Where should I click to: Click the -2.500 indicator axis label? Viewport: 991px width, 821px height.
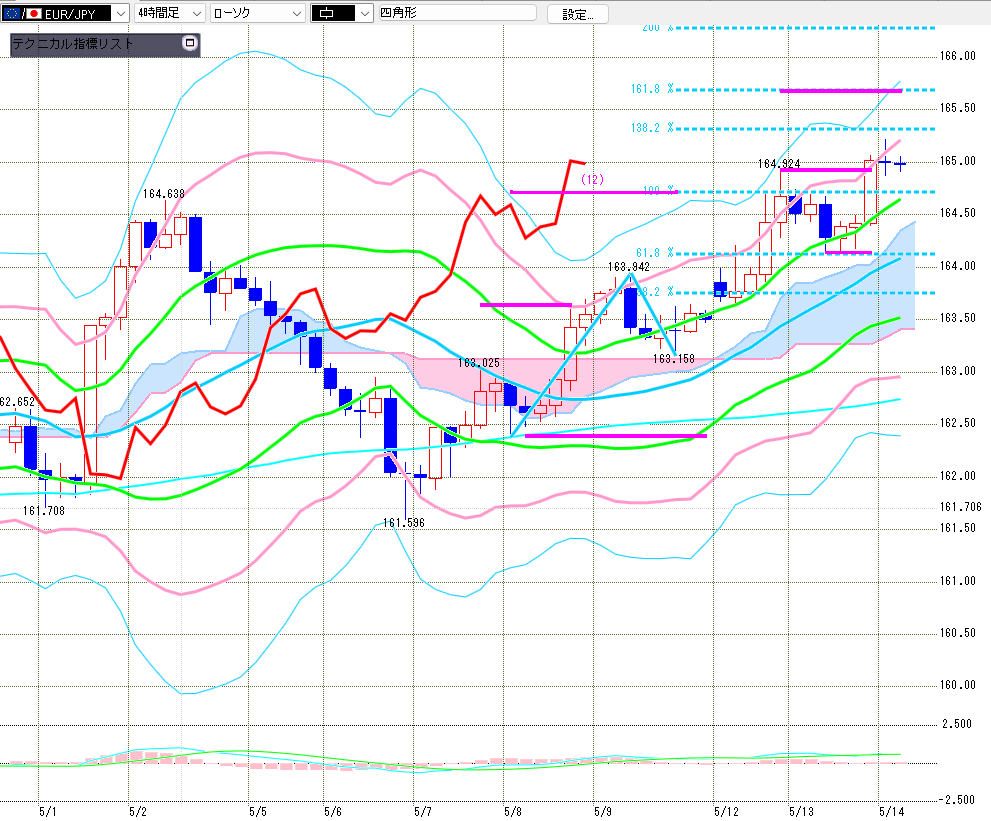pos(956,800)
